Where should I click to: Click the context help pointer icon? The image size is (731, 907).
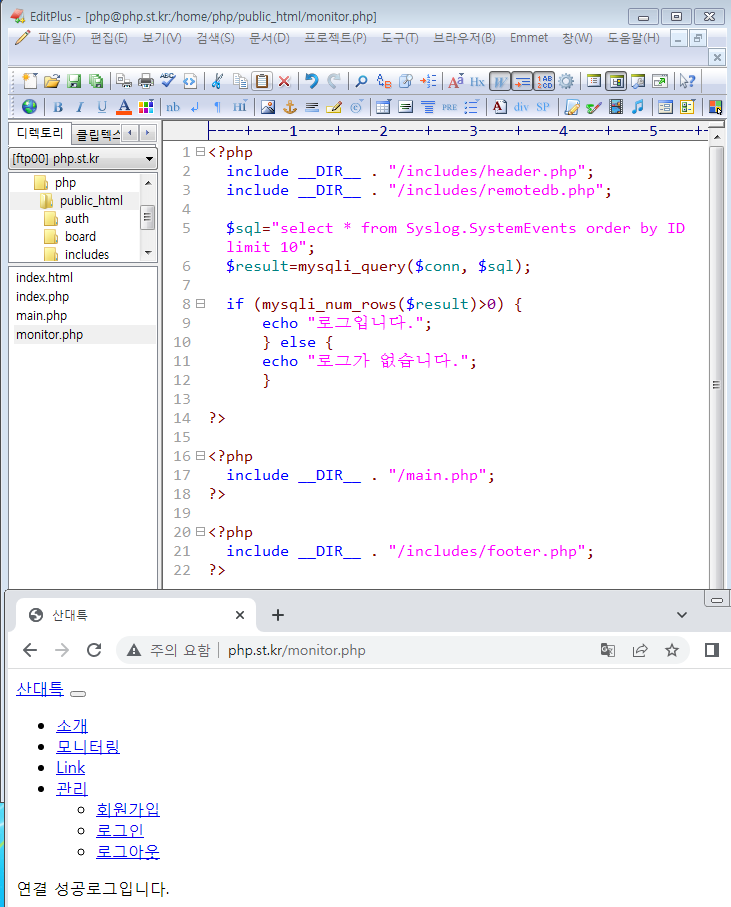point(687,81)
